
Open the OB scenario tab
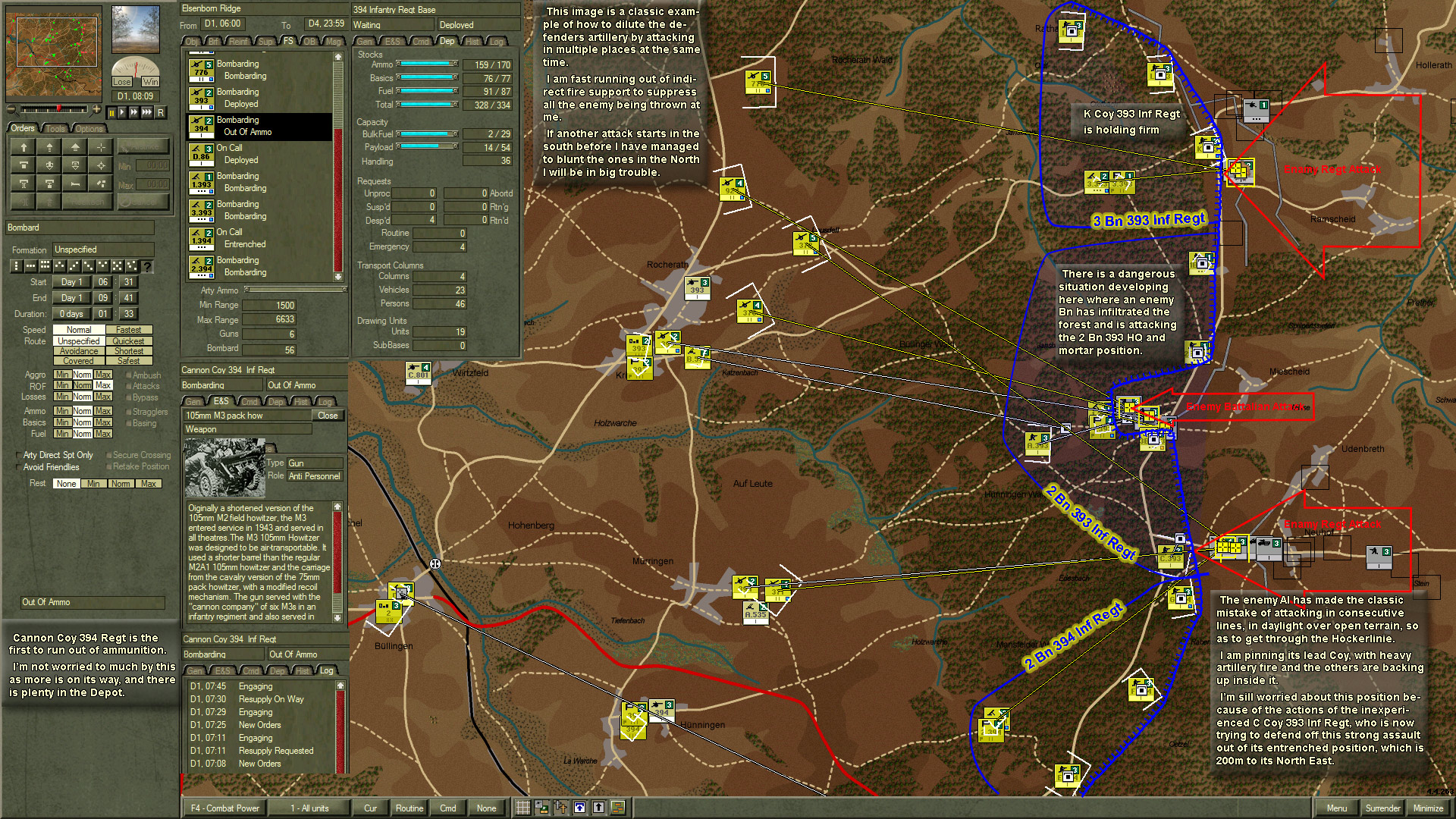pyautogui.click(x=309, y=42)
